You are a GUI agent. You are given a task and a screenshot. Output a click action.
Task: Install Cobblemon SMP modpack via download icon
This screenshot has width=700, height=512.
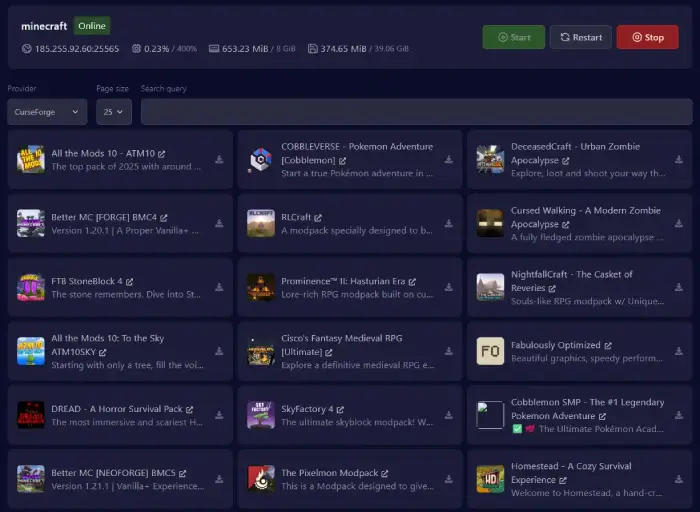(679, 415)
